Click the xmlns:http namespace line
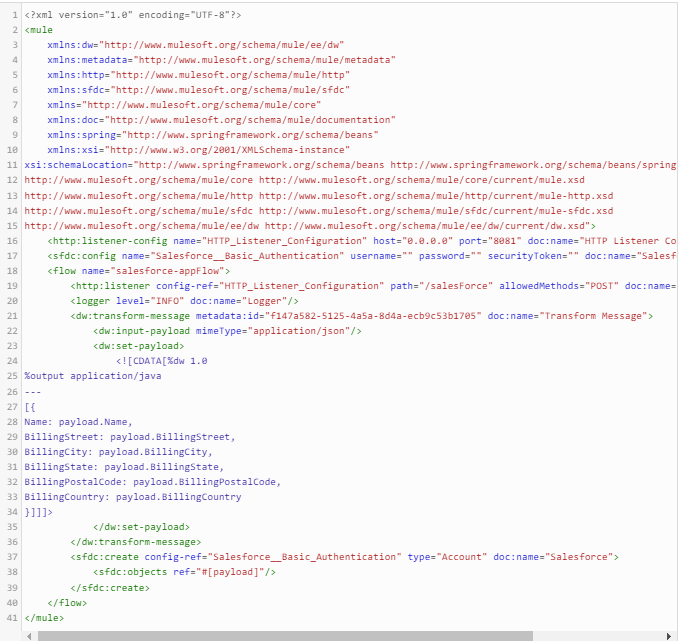Image resolution: width=687 pixels, height=641 pixels. pos(198,75)
